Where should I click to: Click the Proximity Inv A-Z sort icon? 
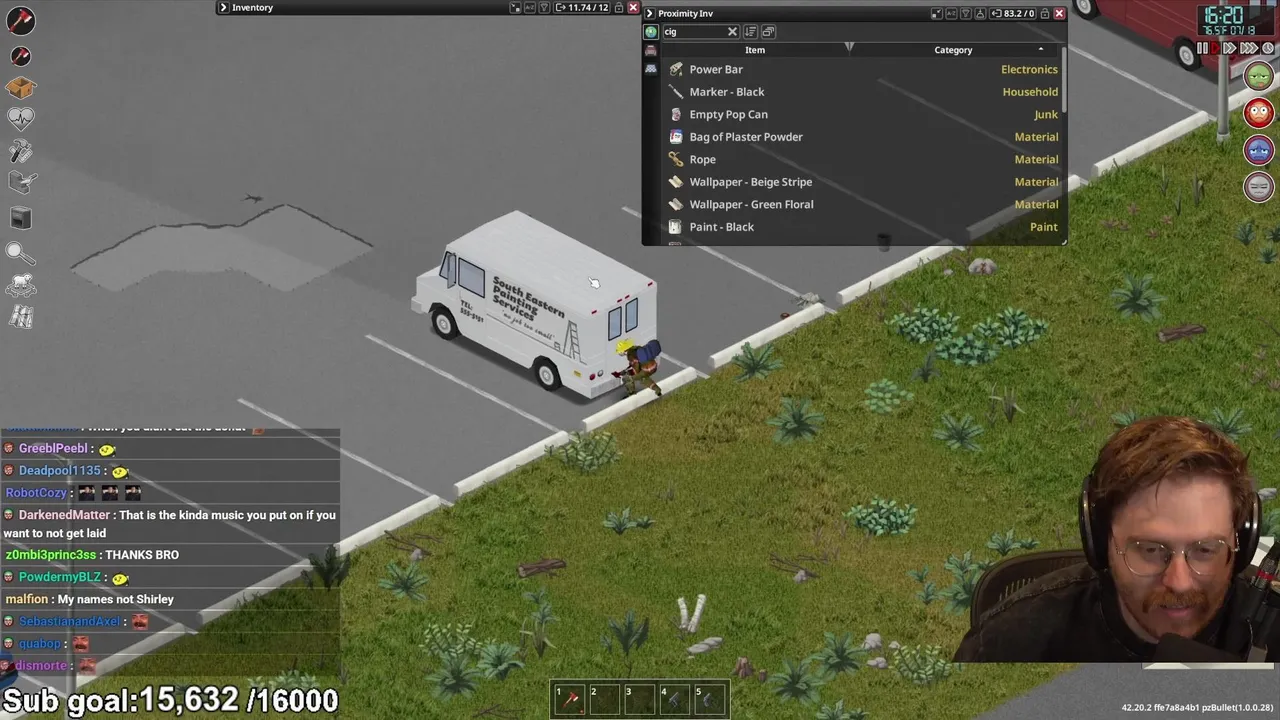952,14
